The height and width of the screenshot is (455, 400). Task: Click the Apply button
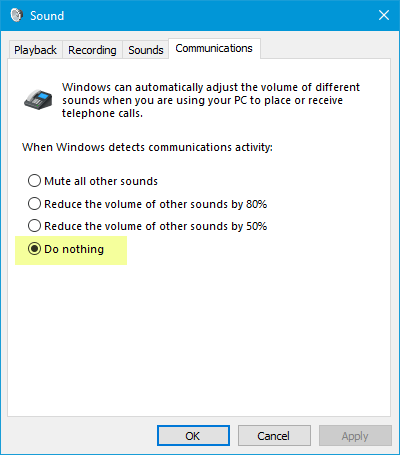(355, 436)
